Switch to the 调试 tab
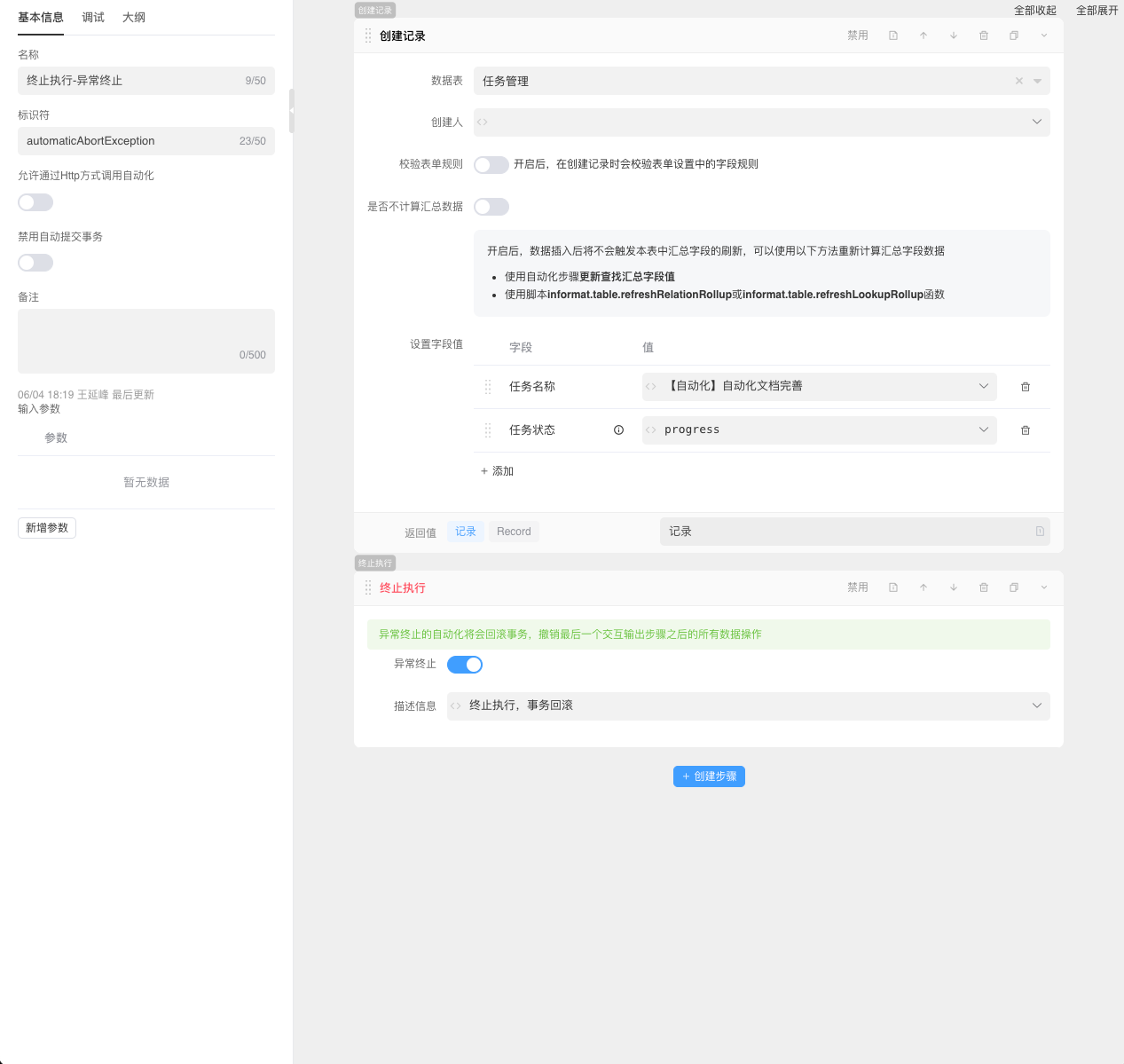1124x1064 pixels. point(93,18)
